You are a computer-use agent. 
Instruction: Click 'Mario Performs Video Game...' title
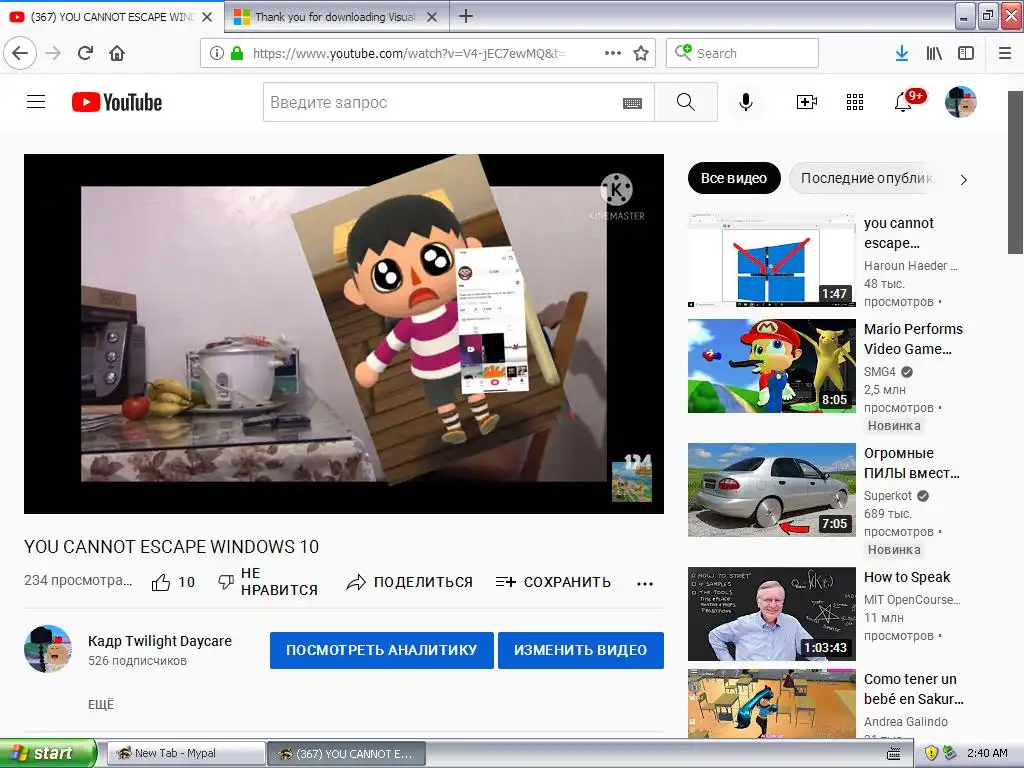(x=913, y=339)
